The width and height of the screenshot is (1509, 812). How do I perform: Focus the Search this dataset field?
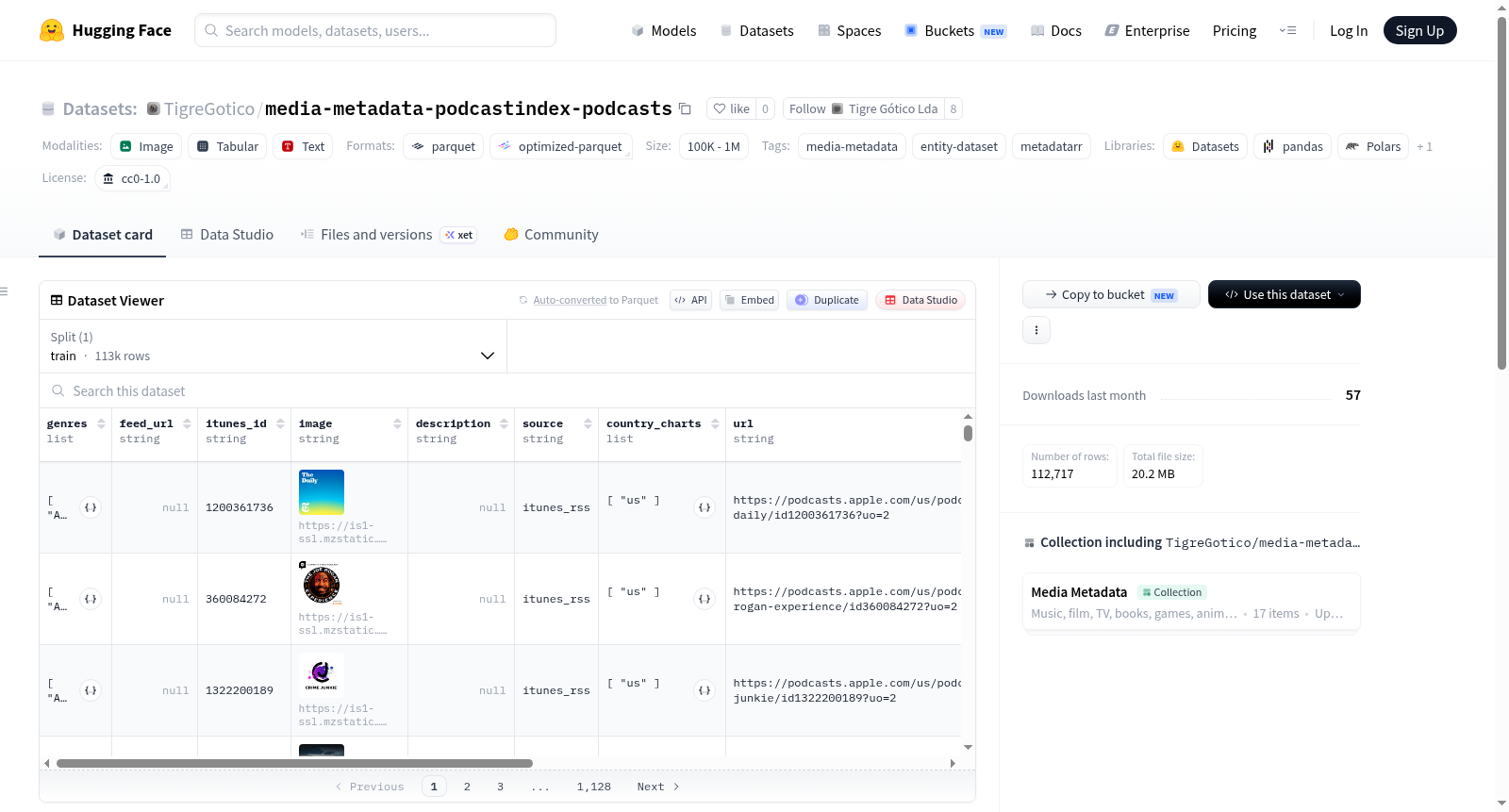click(507, 391)
